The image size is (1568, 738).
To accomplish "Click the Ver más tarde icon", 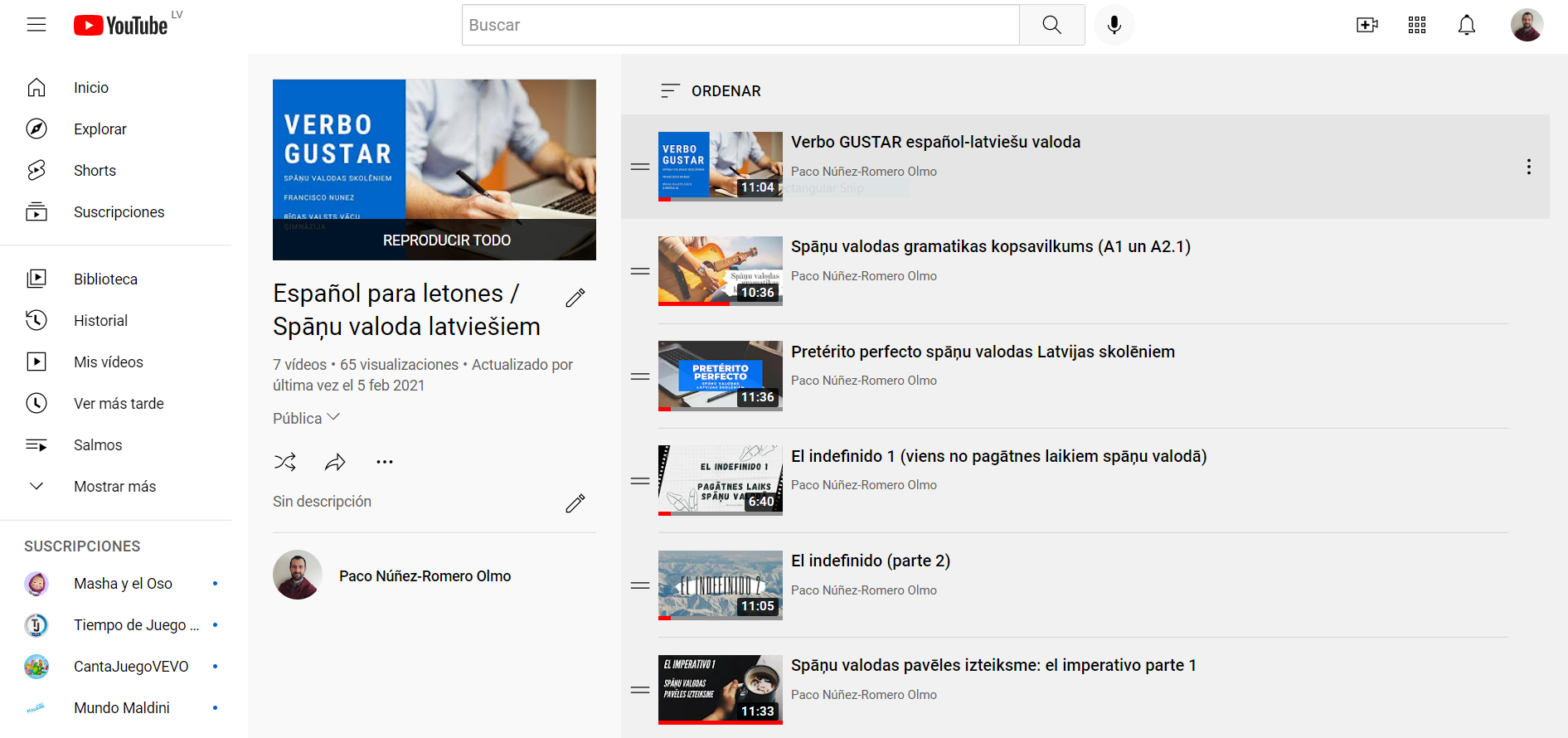I will (36, 403).
